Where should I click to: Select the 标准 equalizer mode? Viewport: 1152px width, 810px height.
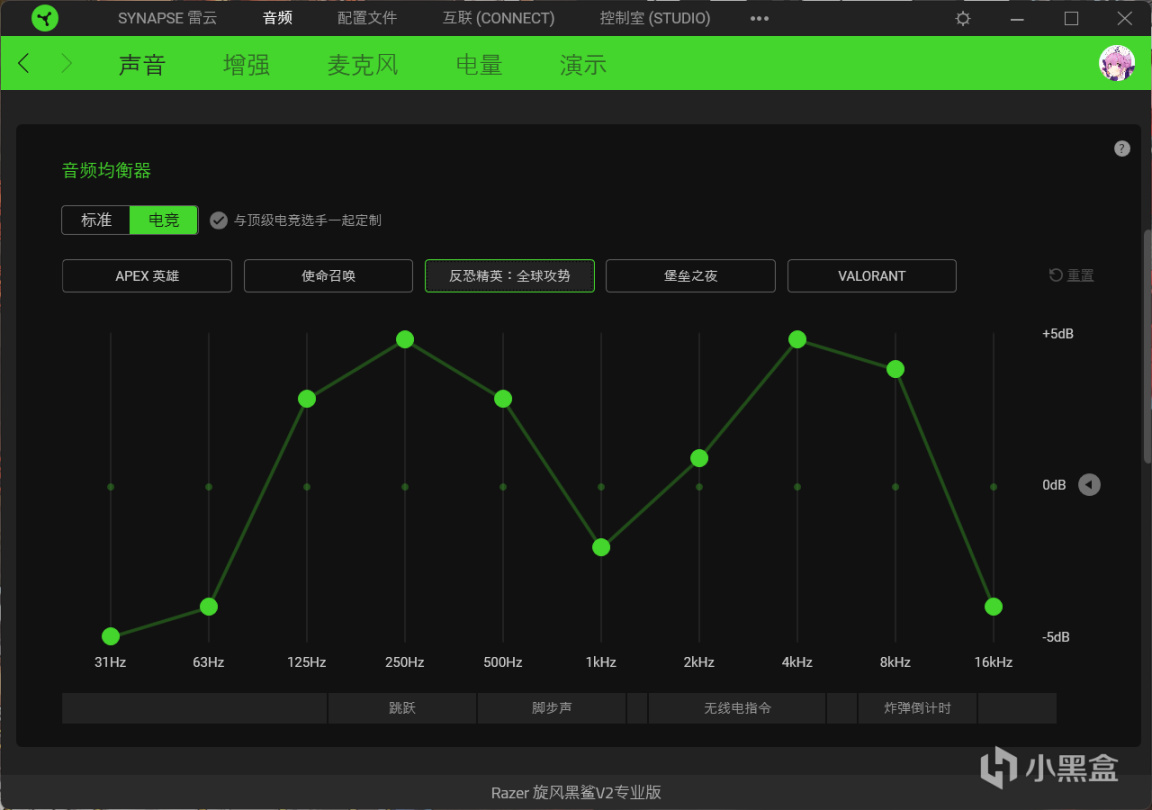tap(96, 220)
